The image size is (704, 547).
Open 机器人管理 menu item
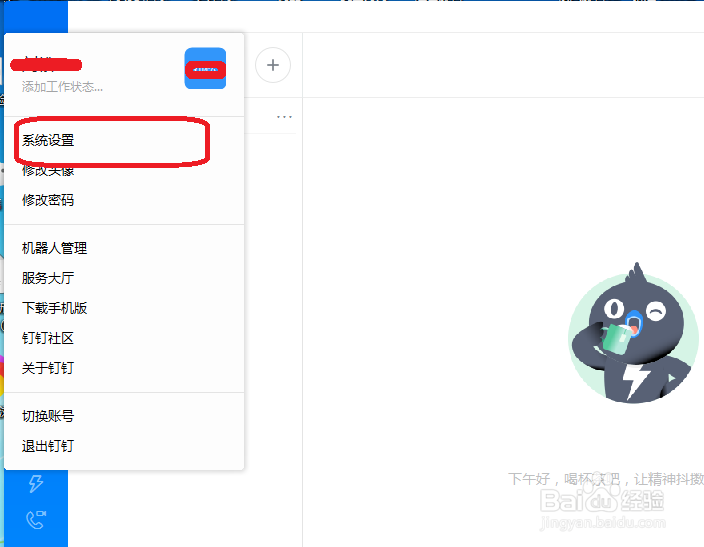[54, 248]
